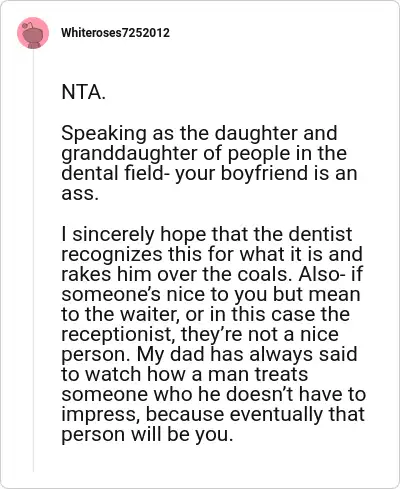The image size is (400, 489).
Task: Click the single word "ass." line
Action: tap(80, 194)
